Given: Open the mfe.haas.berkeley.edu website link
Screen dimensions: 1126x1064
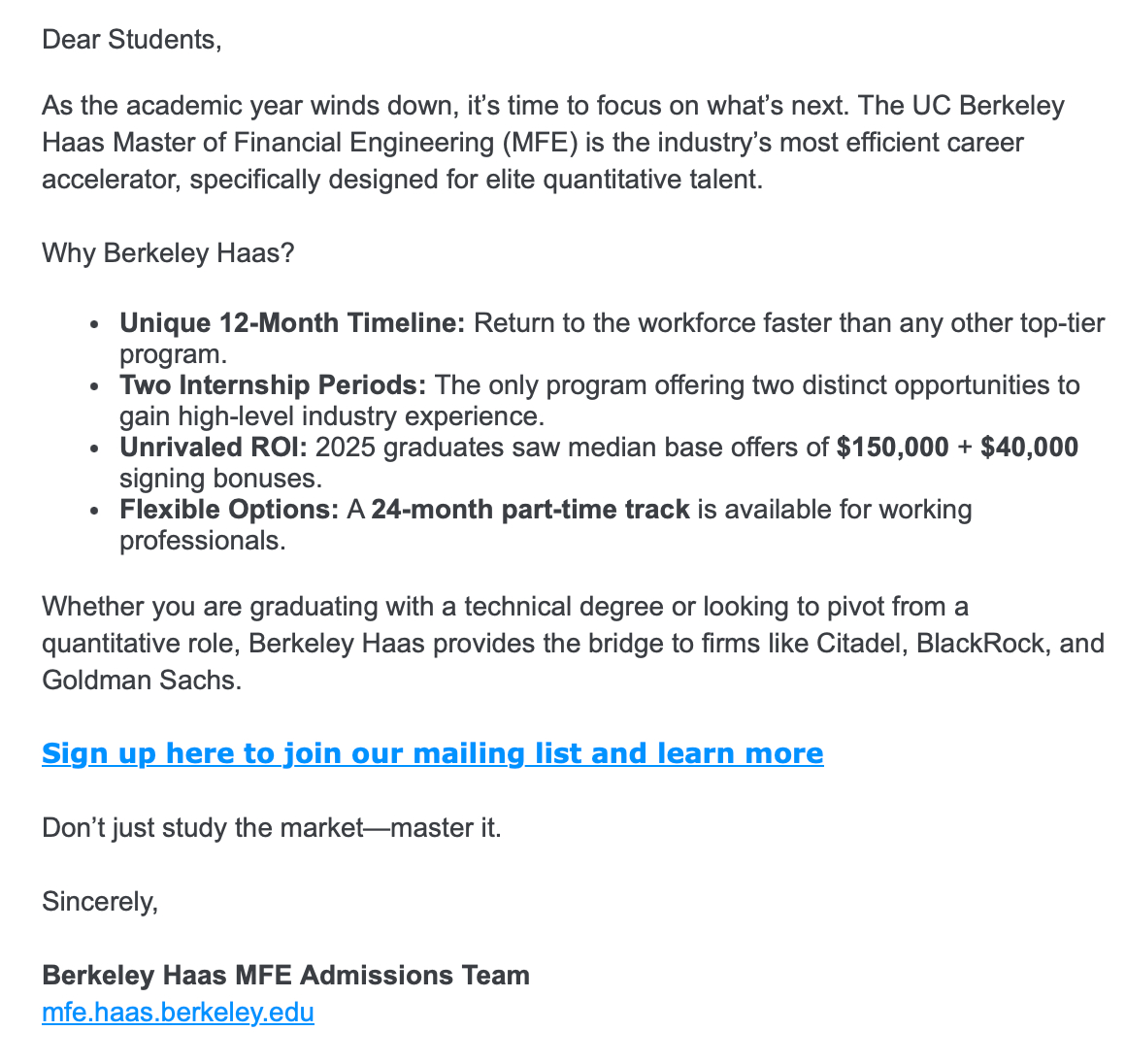Looking at the screenshot, I should [x=178, y=1013].
